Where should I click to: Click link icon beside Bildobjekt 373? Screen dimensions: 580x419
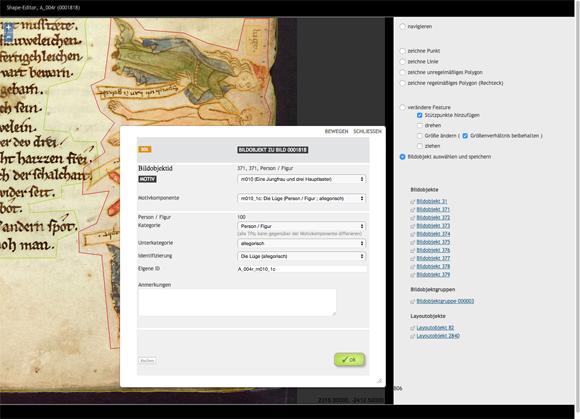click(412, 226)
